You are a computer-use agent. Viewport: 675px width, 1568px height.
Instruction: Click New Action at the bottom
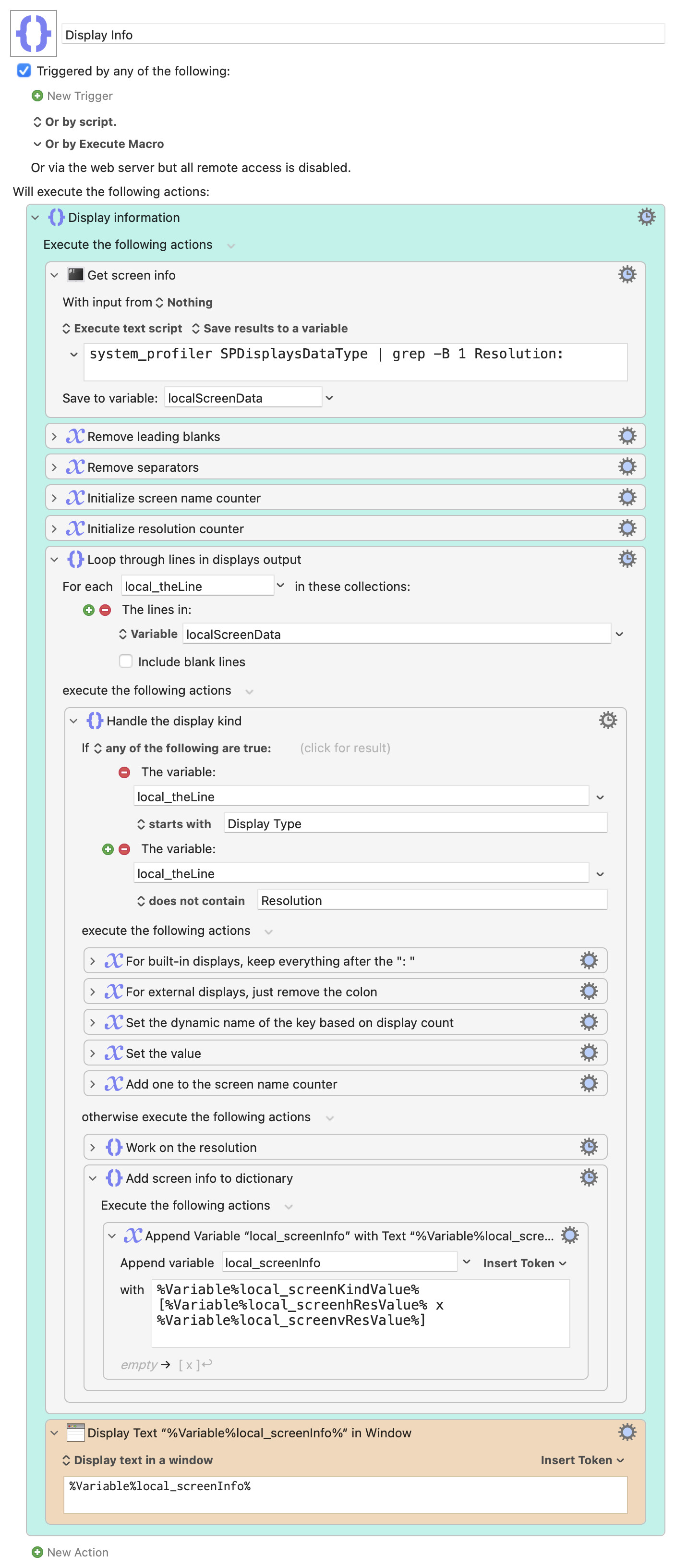(x=71, y=1552)
